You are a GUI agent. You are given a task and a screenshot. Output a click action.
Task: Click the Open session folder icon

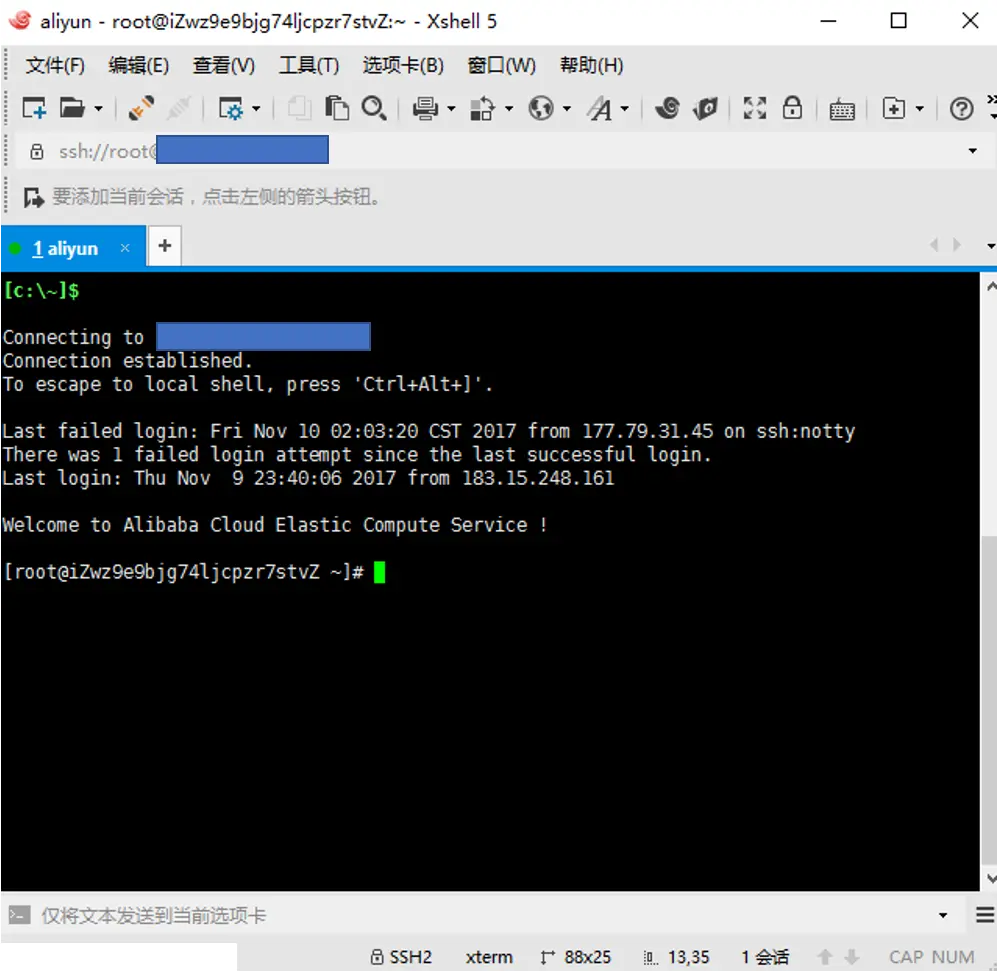[72, 109]
